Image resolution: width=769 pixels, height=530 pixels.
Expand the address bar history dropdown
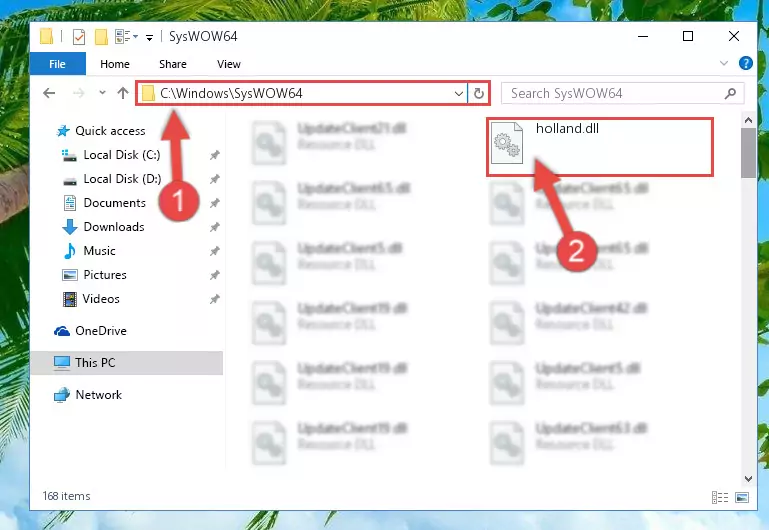coord(459,93)
